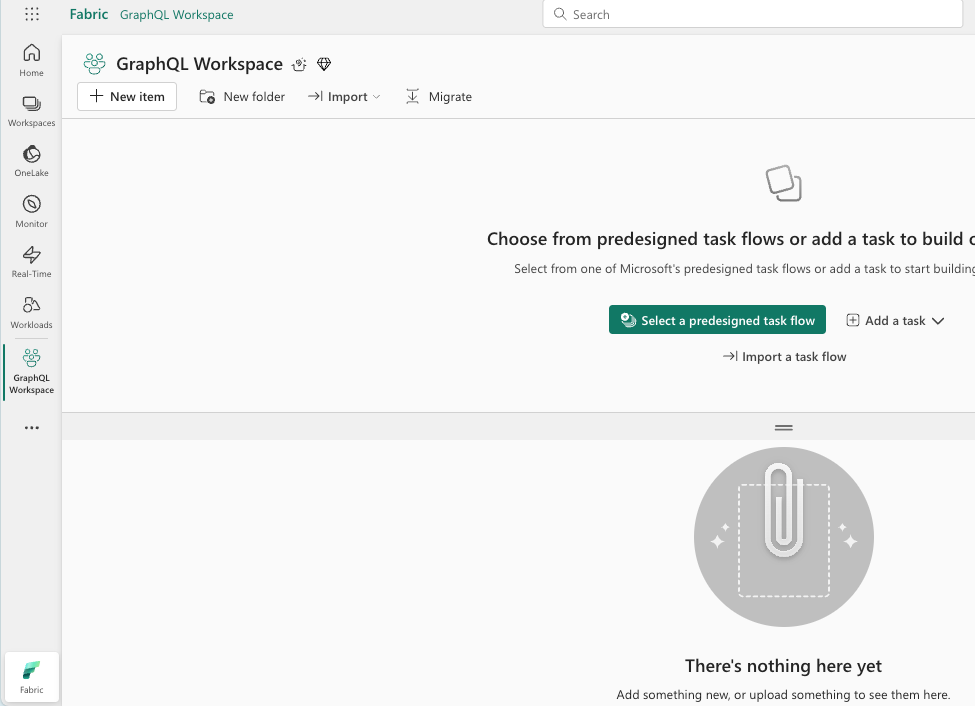Open the Workloads page

click(32, 313)
